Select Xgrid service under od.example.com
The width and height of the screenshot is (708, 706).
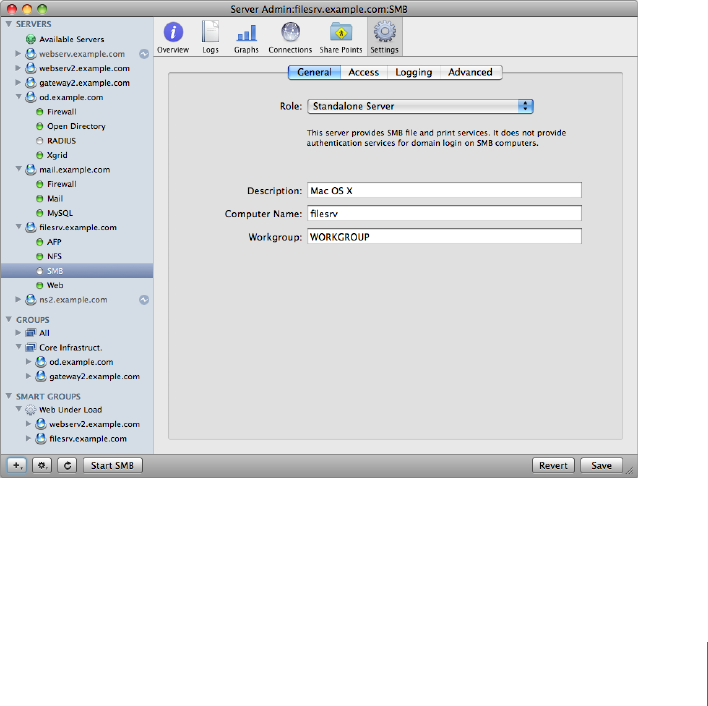coord(57,155)
